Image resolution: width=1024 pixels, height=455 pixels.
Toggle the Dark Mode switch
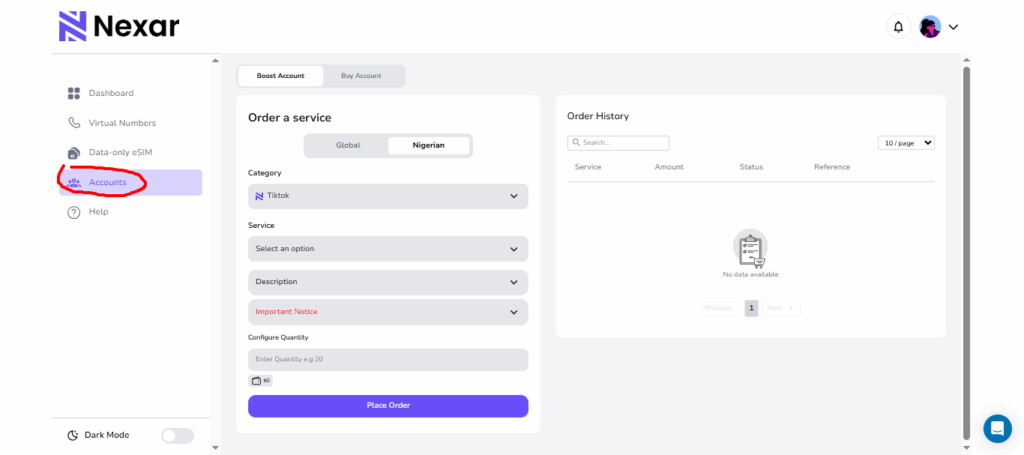click(x=177, y=435)
